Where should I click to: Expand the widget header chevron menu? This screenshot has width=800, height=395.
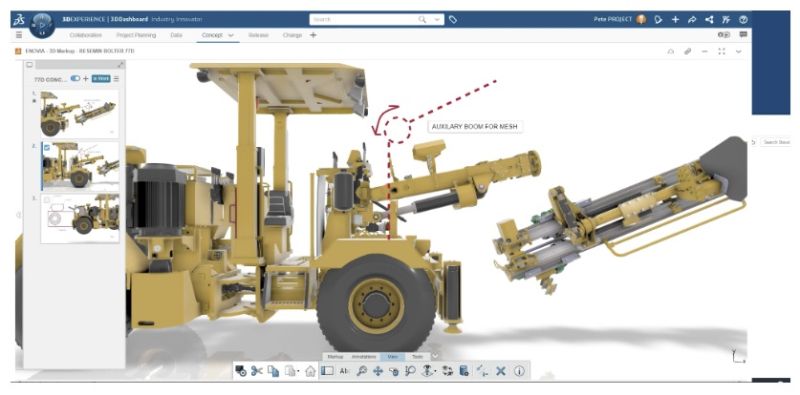(738, 51)
